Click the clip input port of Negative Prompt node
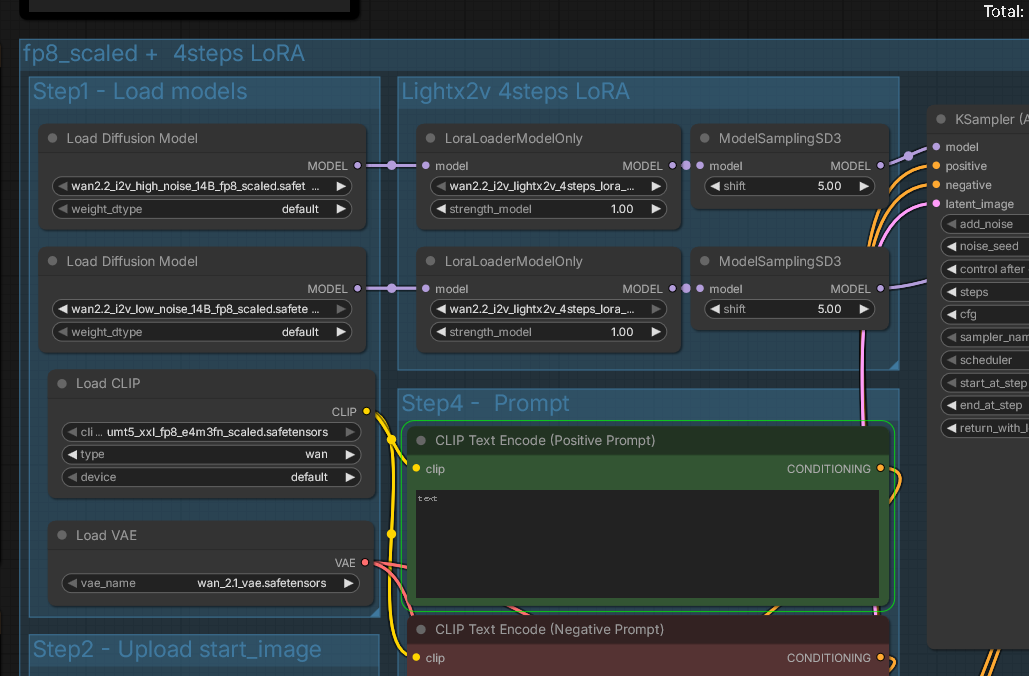 (416, 658)
